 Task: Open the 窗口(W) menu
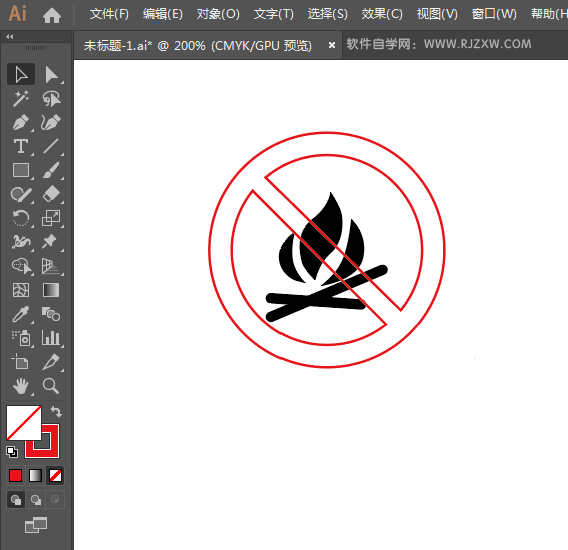click(494, 14)
